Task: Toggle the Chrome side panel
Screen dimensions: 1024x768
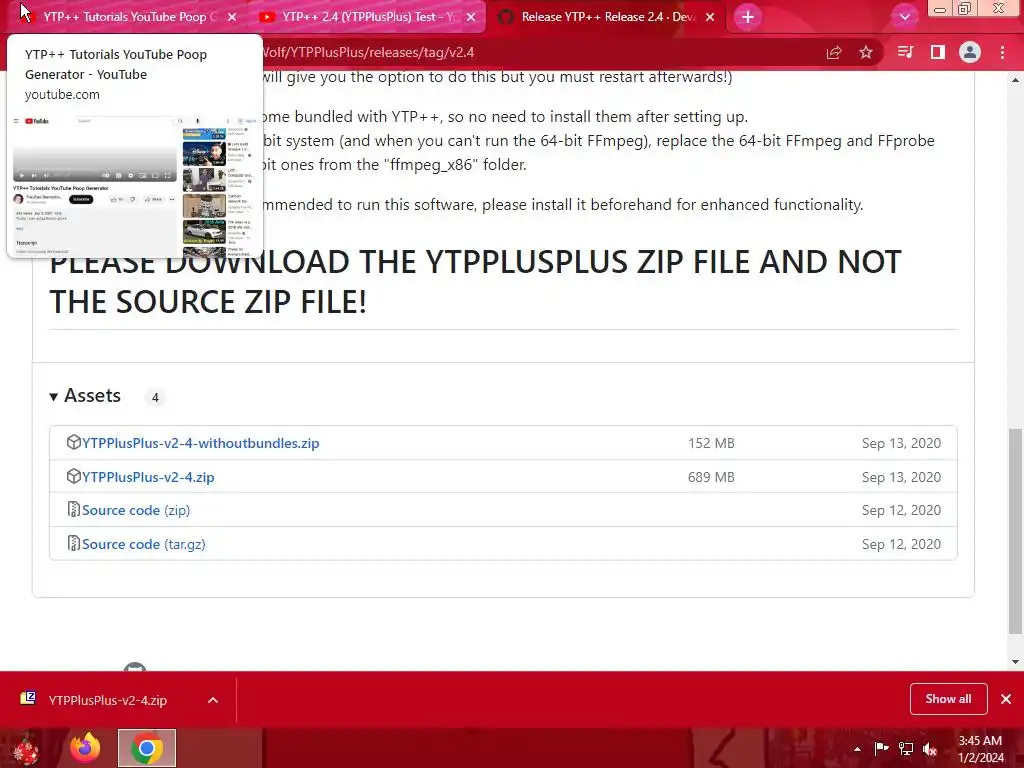Action: pos(938,52)
